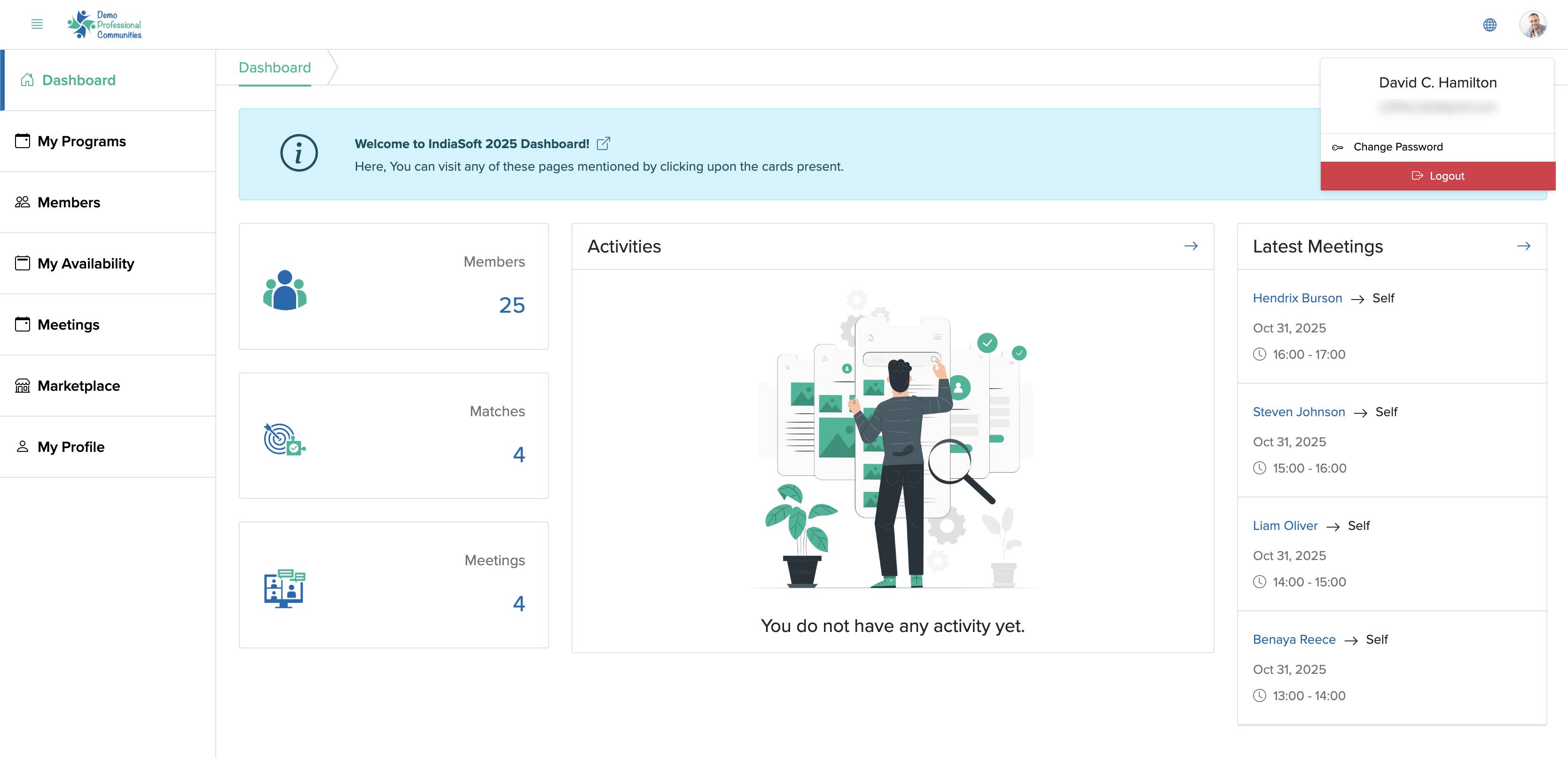Screen dimensions: 1568x758
Task: Click the empty-activities illustration
Action: click(x=894, y=439)
